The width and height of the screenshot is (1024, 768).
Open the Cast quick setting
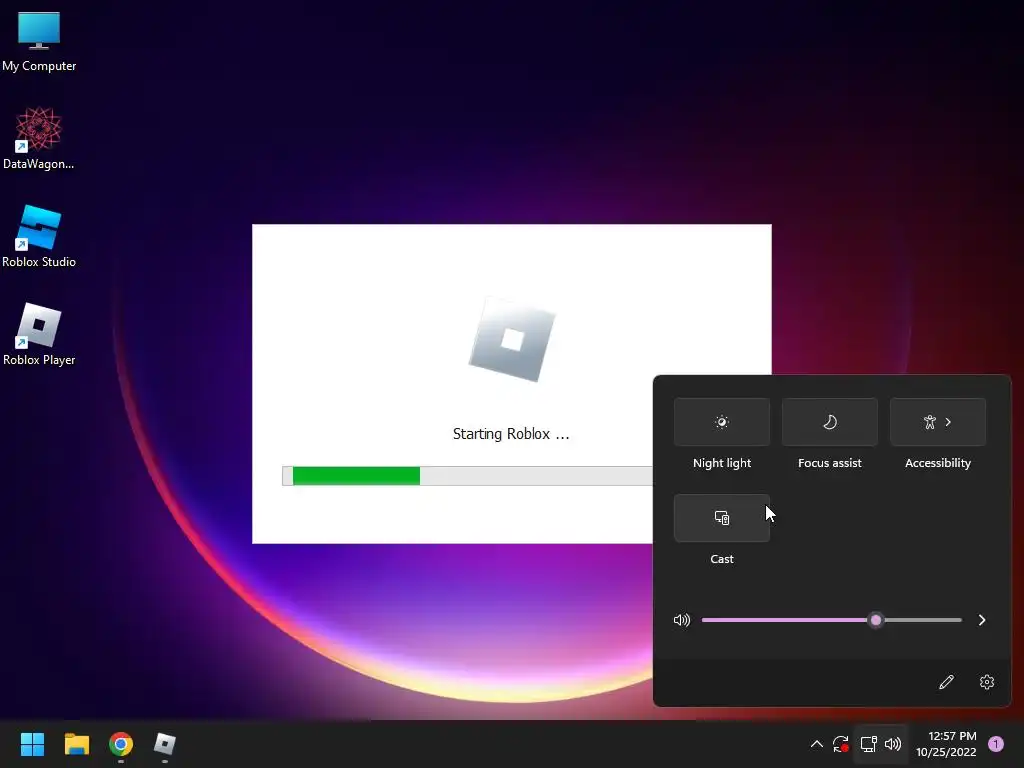pos(722,518)
